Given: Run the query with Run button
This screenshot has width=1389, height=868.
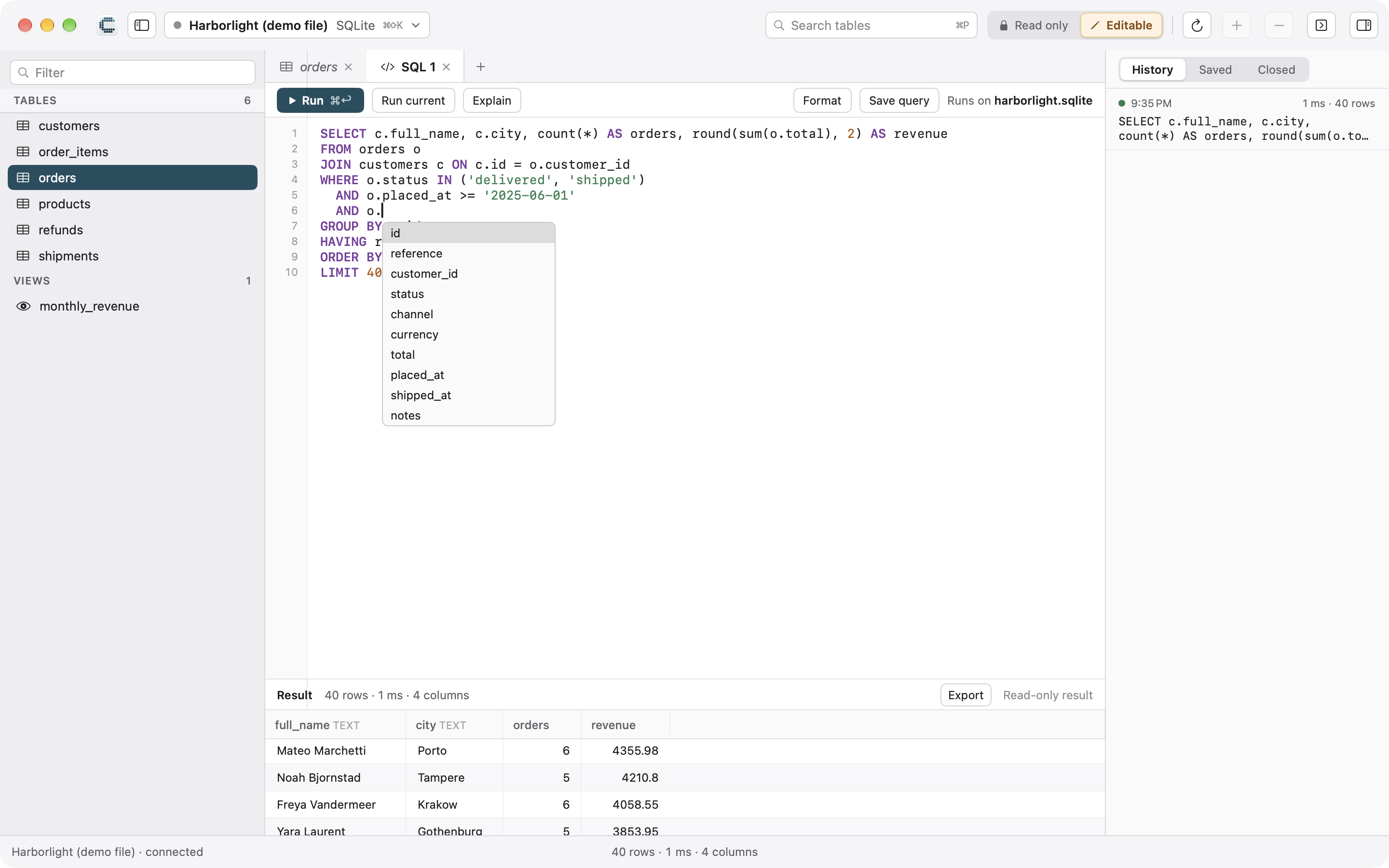Looking at the screenshot, I should click(x=320, y=100).
